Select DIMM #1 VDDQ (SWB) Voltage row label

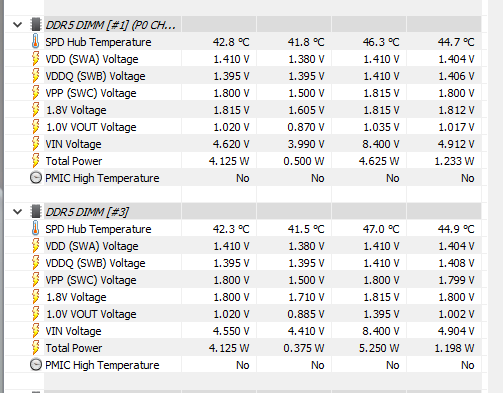coord(95,76)
